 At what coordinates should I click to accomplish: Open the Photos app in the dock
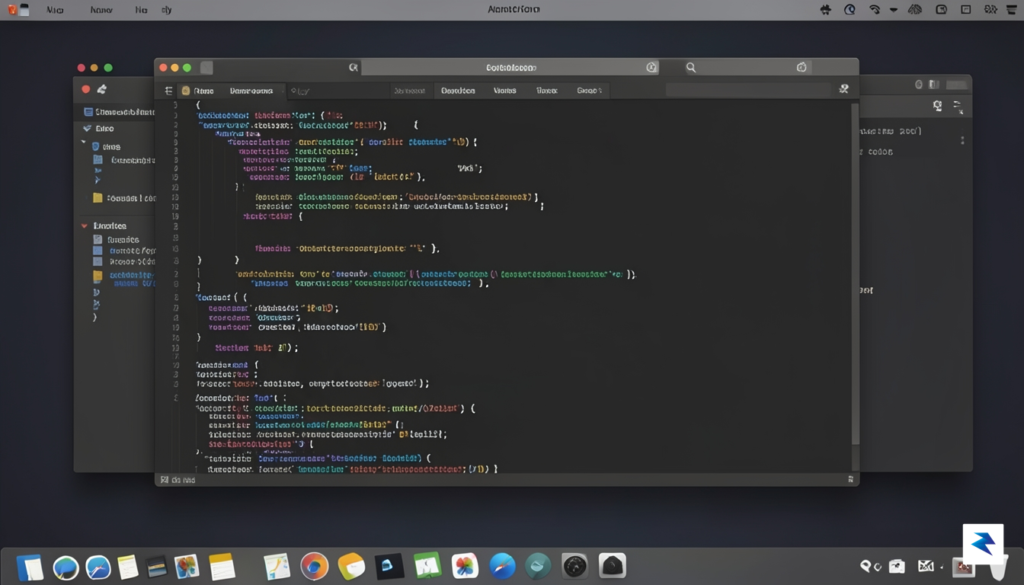click(x=464, y=566)
